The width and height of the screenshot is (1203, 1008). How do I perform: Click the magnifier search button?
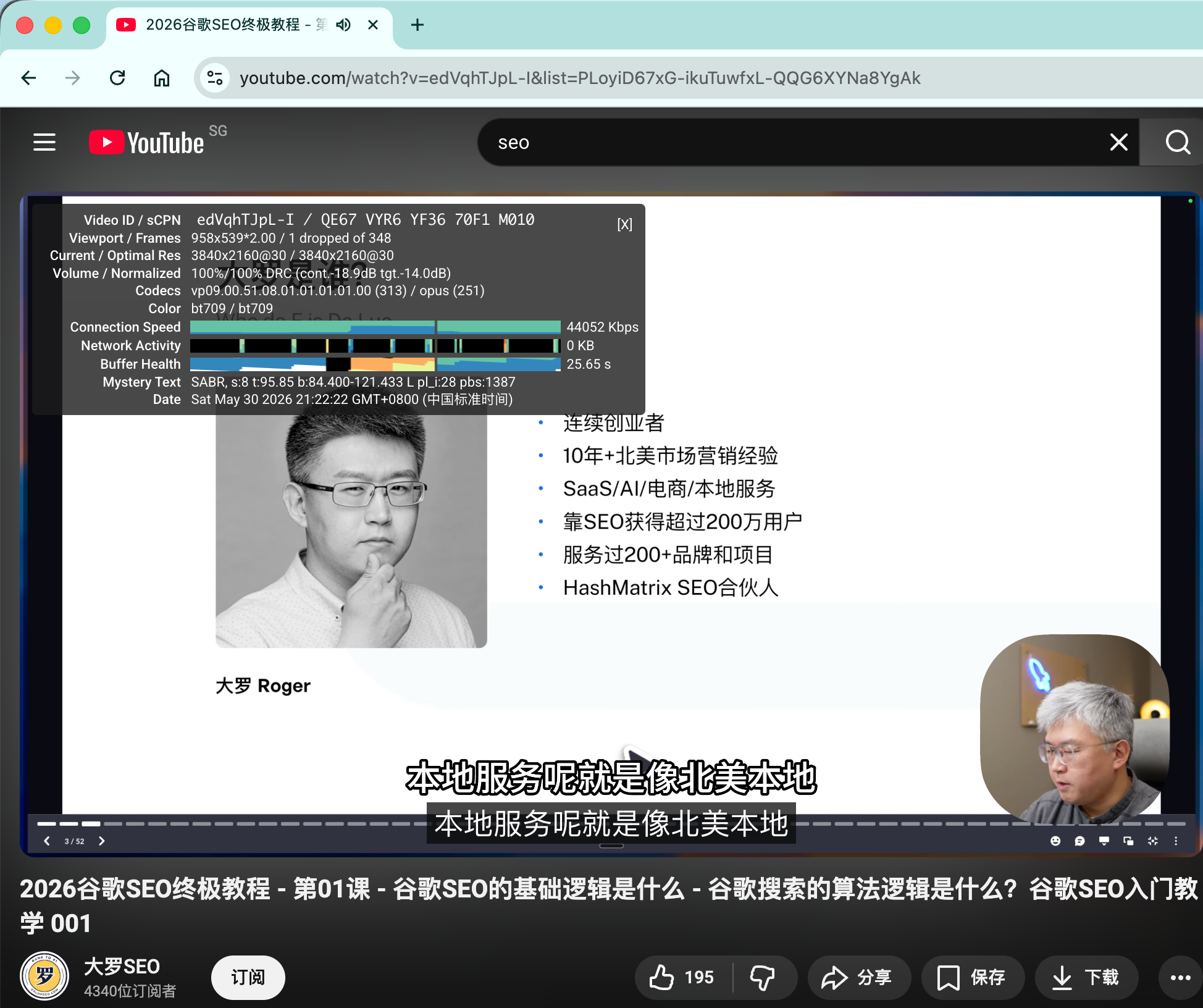pos(1177,143)
